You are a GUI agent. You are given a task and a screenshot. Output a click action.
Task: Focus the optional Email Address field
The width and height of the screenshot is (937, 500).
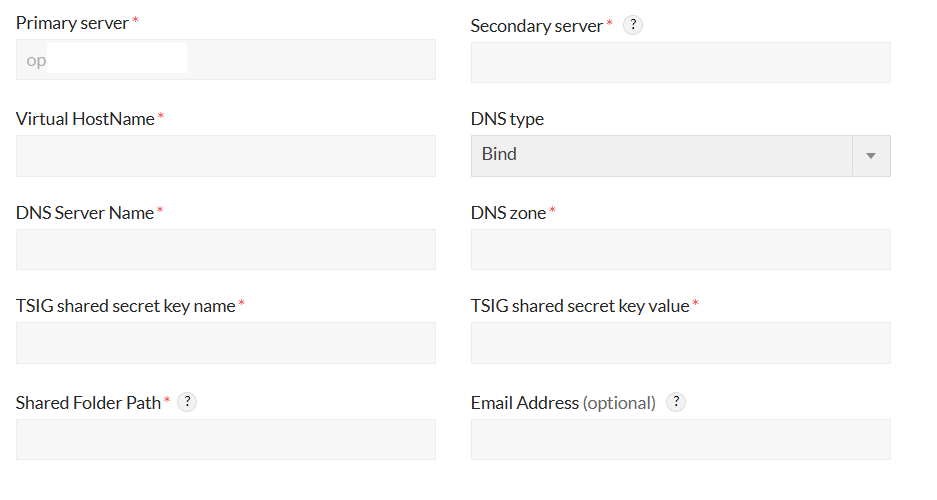click(680, 439)
